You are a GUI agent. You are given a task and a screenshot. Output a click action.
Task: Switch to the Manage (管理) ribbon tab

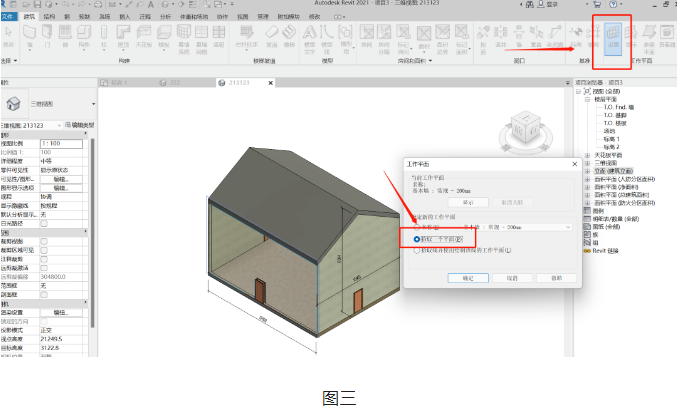coord(263,17)
